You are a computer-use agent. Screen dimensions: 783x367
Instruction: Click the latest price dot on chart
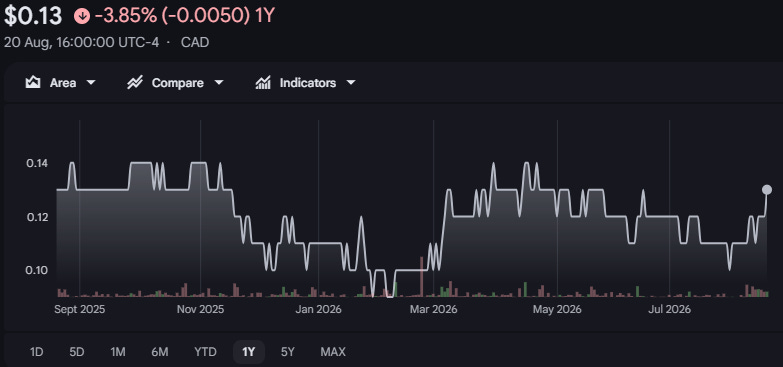(767, 190)
